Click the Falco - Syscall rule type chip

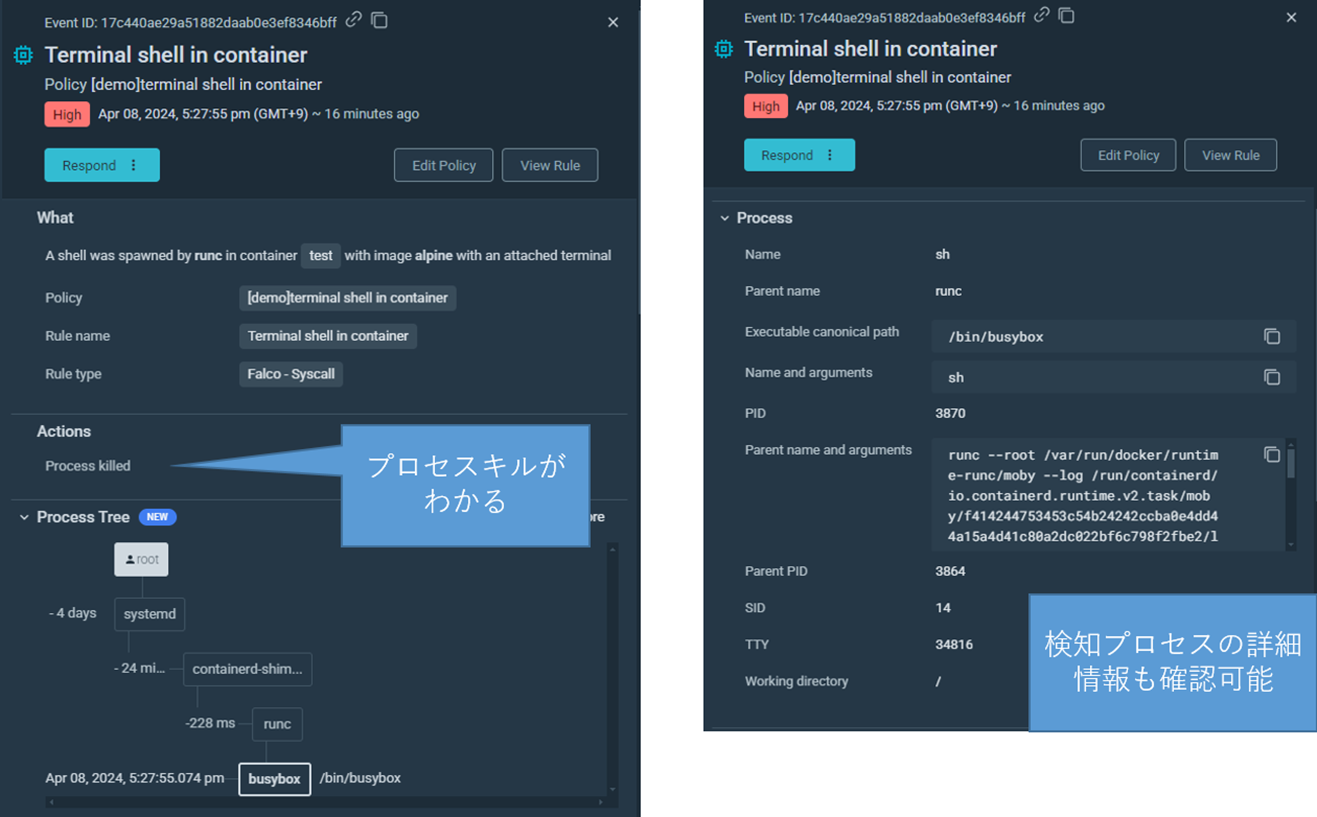tap(290, 374)
